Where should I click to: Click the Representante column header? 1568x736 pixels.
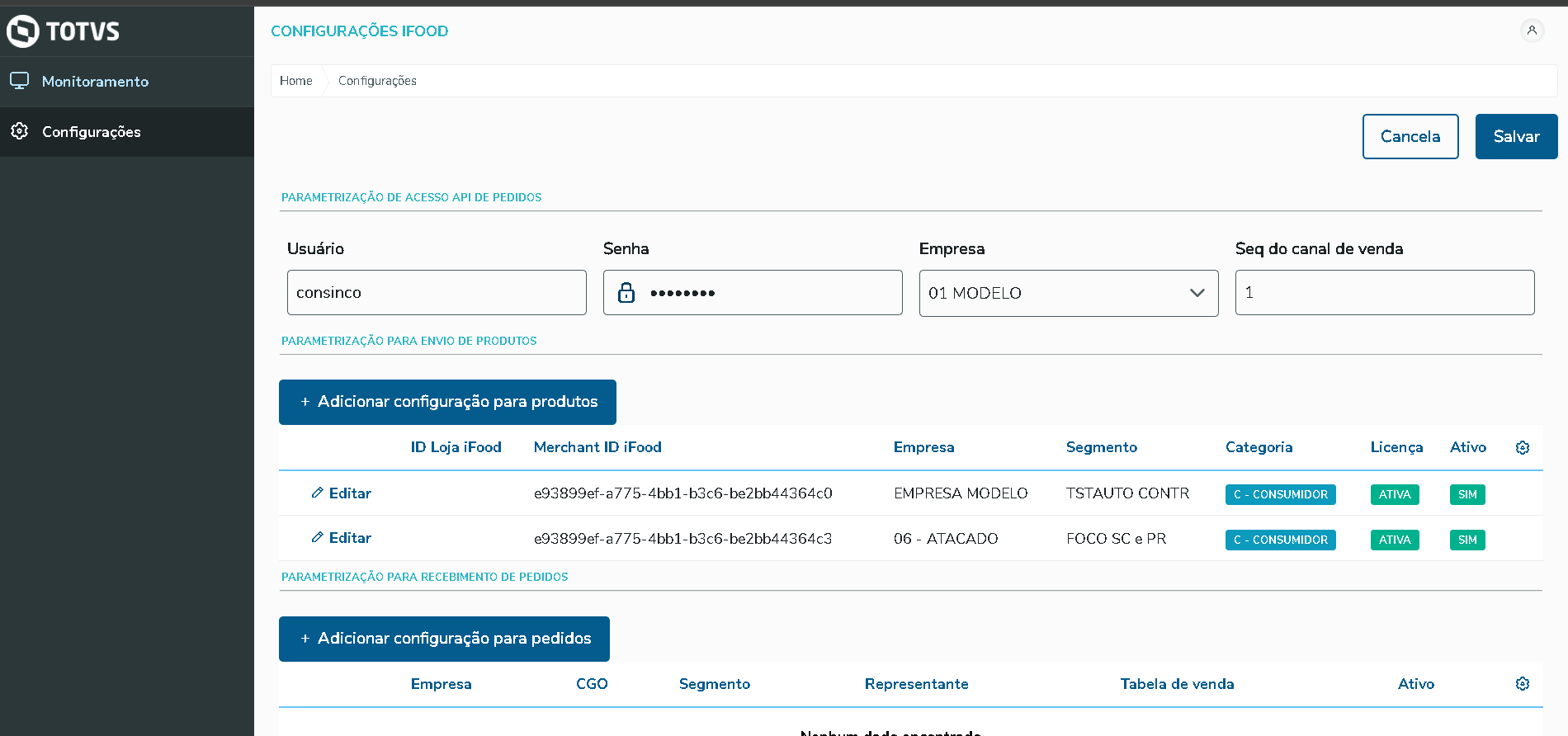pyautogui.click(x=916, y=684)
